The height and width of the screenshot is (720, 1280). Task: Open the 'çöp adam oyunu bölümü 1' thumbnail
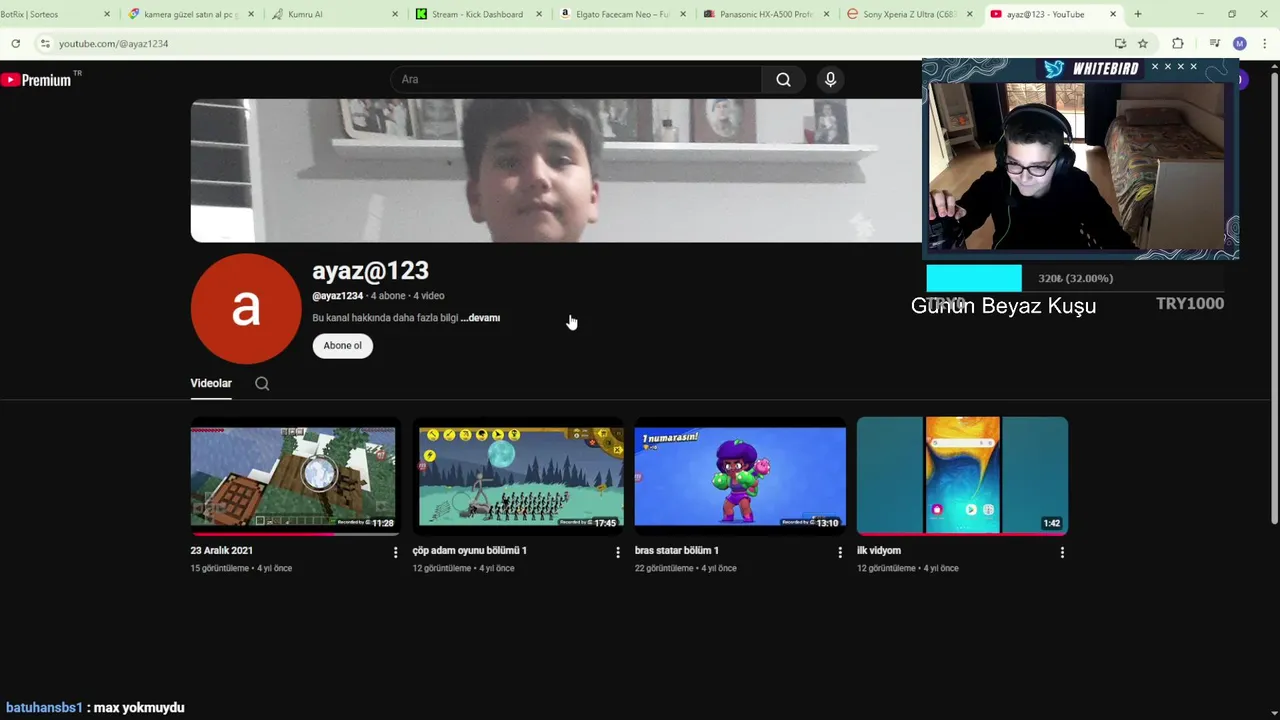518,476
